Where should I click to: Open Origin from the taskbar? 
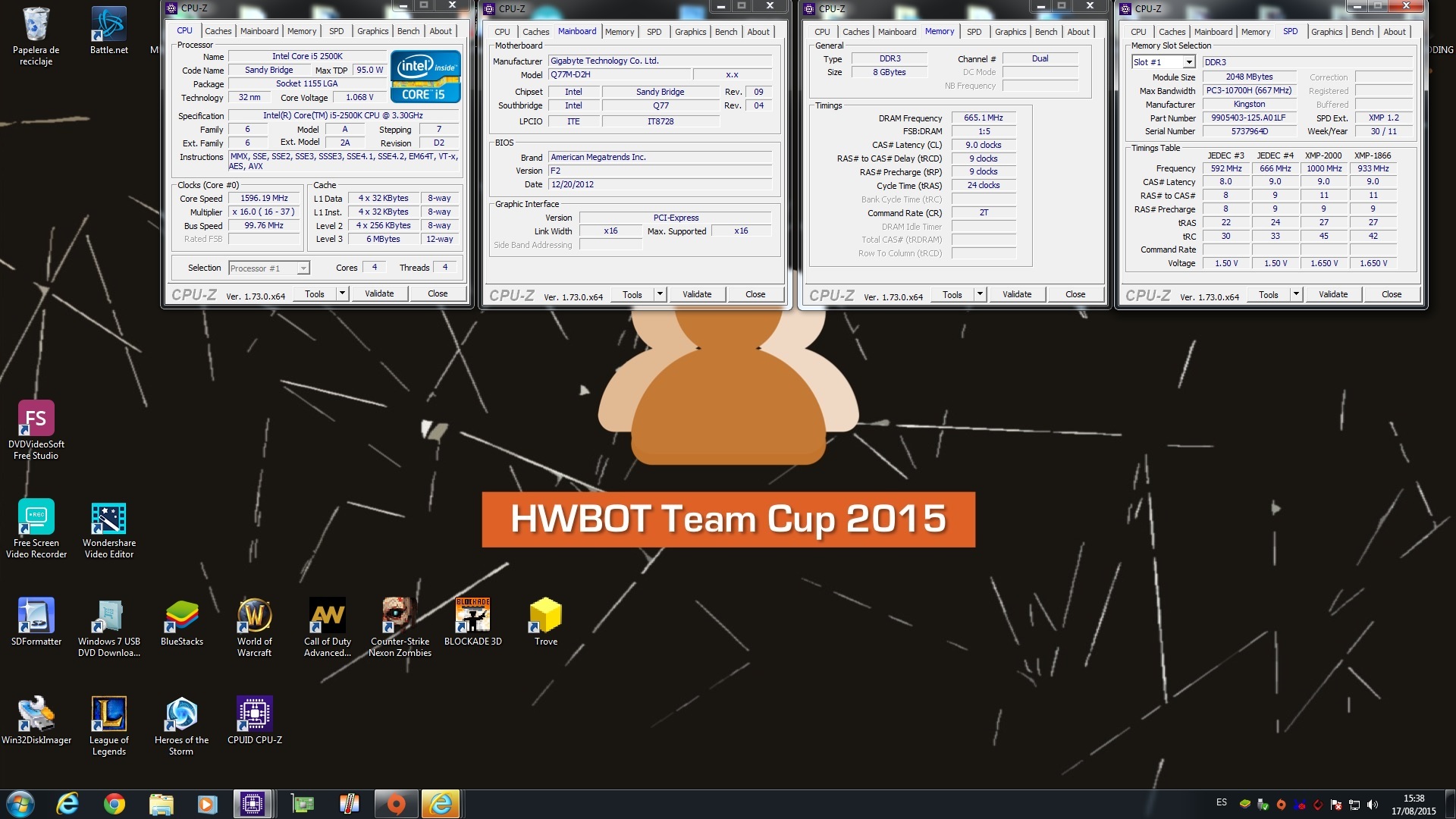(x=396, y=804)
